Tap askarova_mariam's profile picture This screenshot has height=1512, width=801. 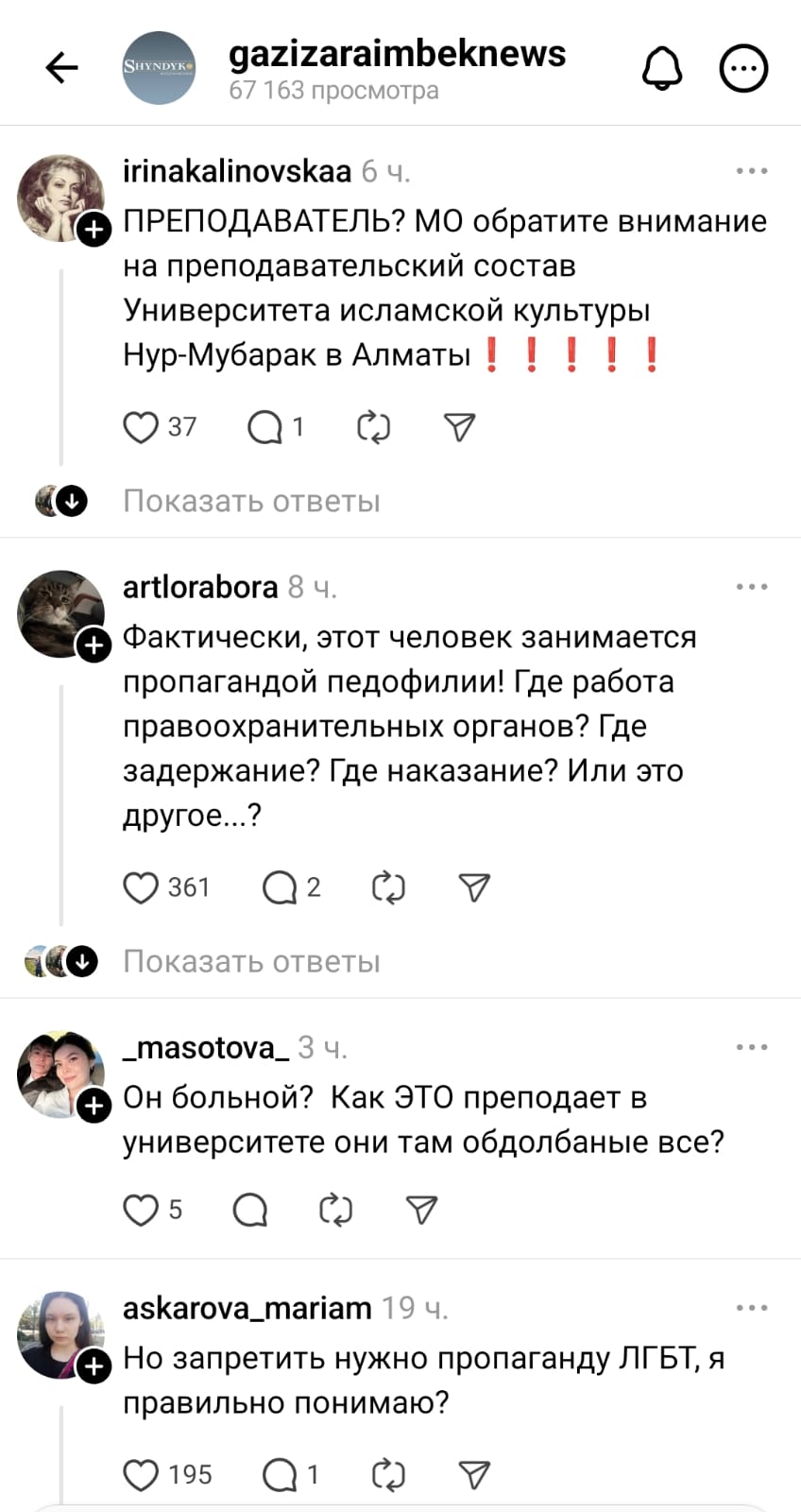60,1334
